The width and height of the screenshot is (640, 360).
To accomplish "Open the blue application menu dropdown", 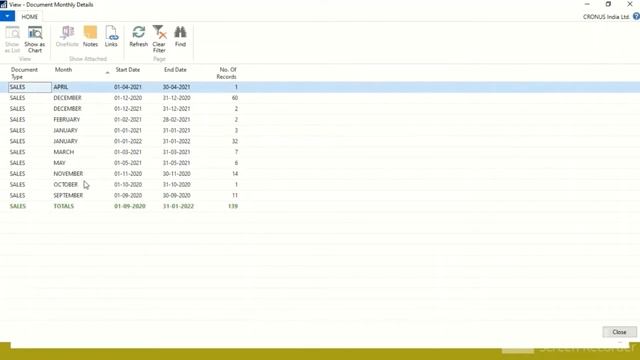I will tap(7, 16).
